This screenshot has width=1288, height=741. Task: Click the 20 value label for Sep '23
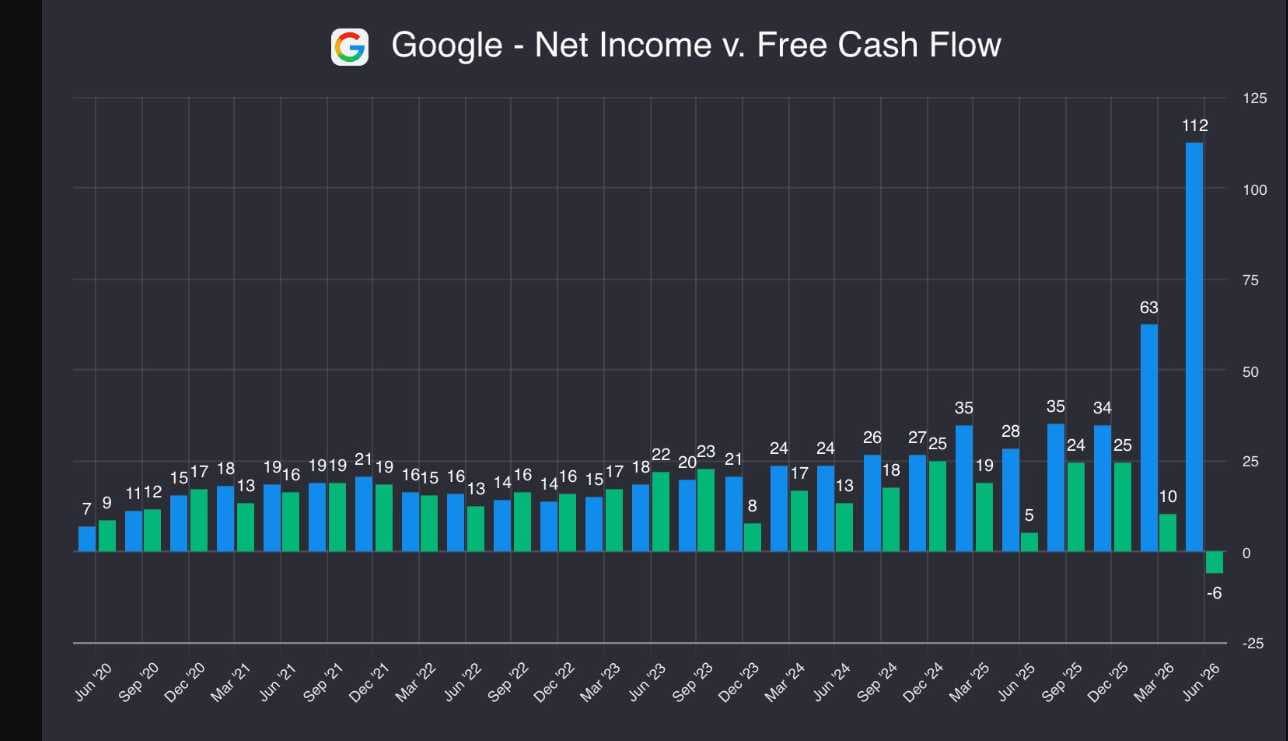(x=687, y=462)
